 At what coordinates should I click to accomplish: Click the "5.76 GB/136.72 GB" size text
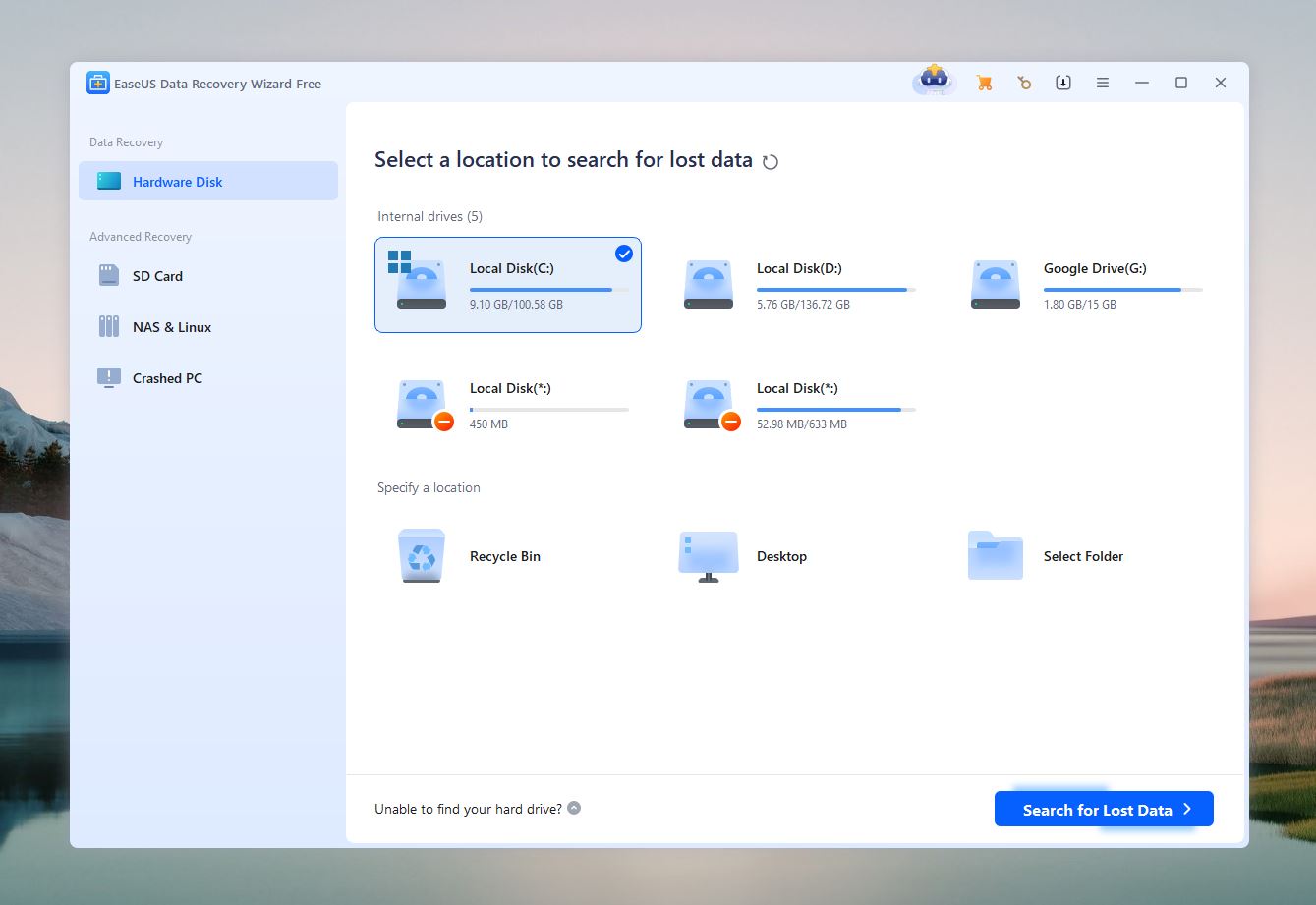pyautogui.click(x=803, y=305)
